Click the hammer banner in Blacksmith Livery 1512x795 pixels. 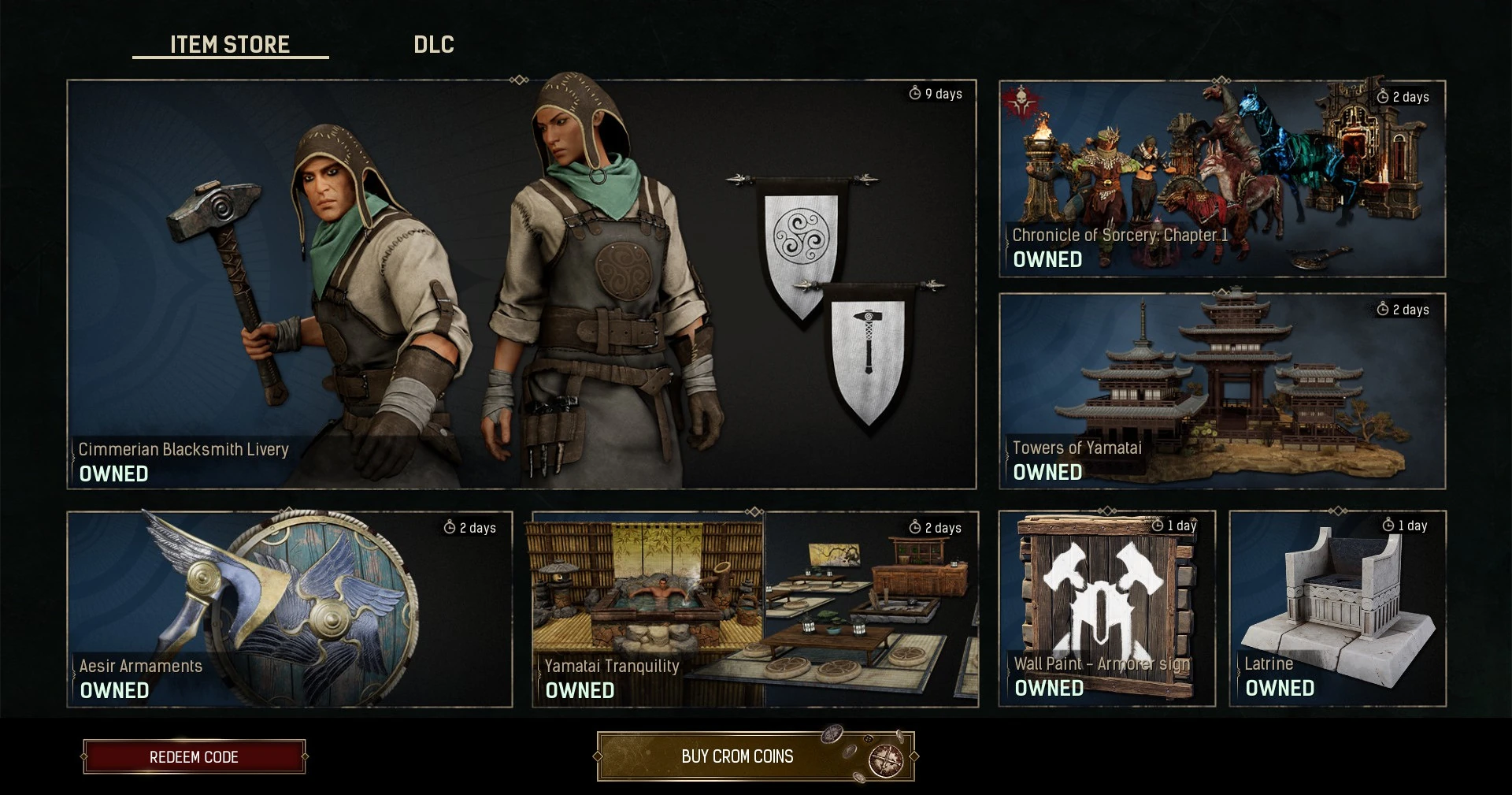pos(869,353)
